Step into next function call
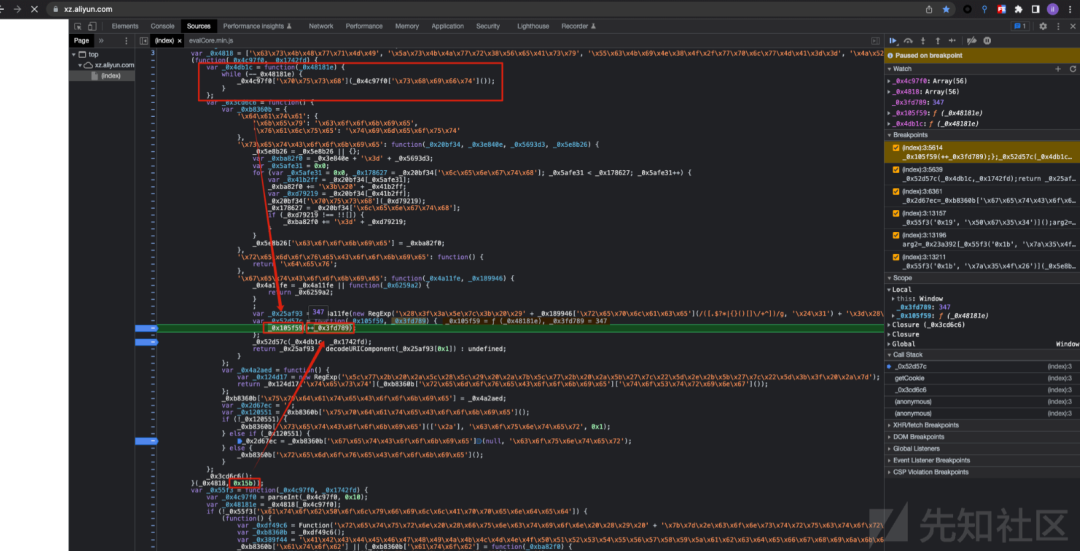Image resolution: width=1080 pixels, height=551 pixels. (924, 41)
